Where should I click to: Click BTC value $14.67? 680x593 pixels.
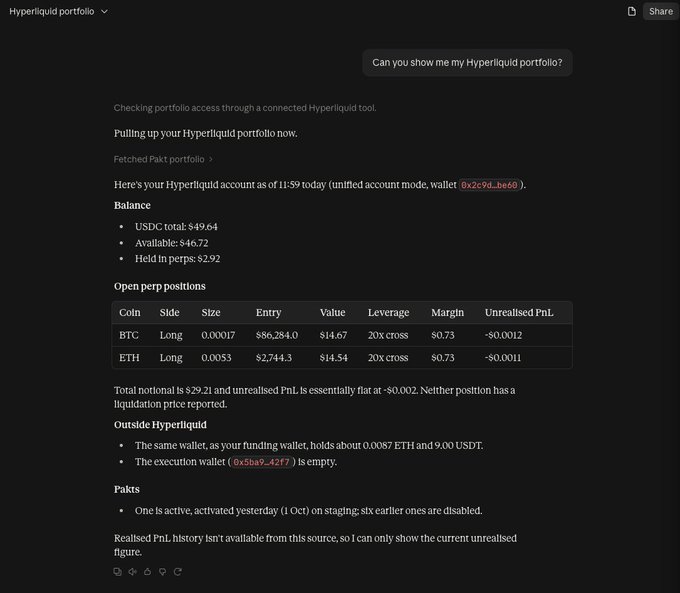coord(333,335)
